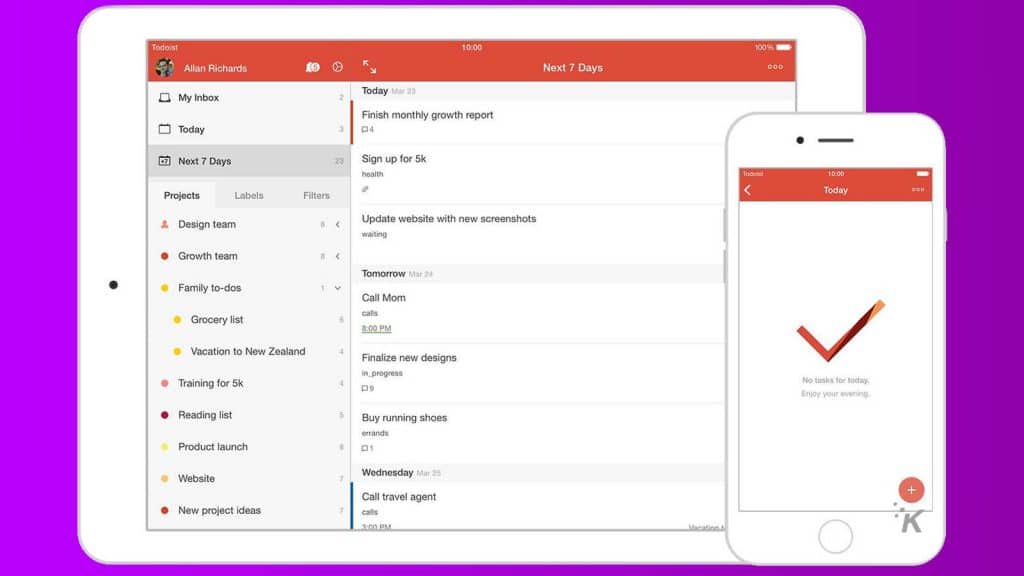
Task: Click the Design team project icon
Action: 164,224
